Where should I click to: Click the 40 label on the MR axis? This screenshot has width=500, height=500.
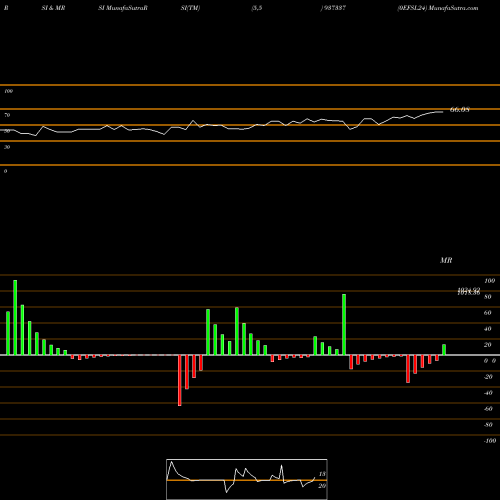point(488,329)
